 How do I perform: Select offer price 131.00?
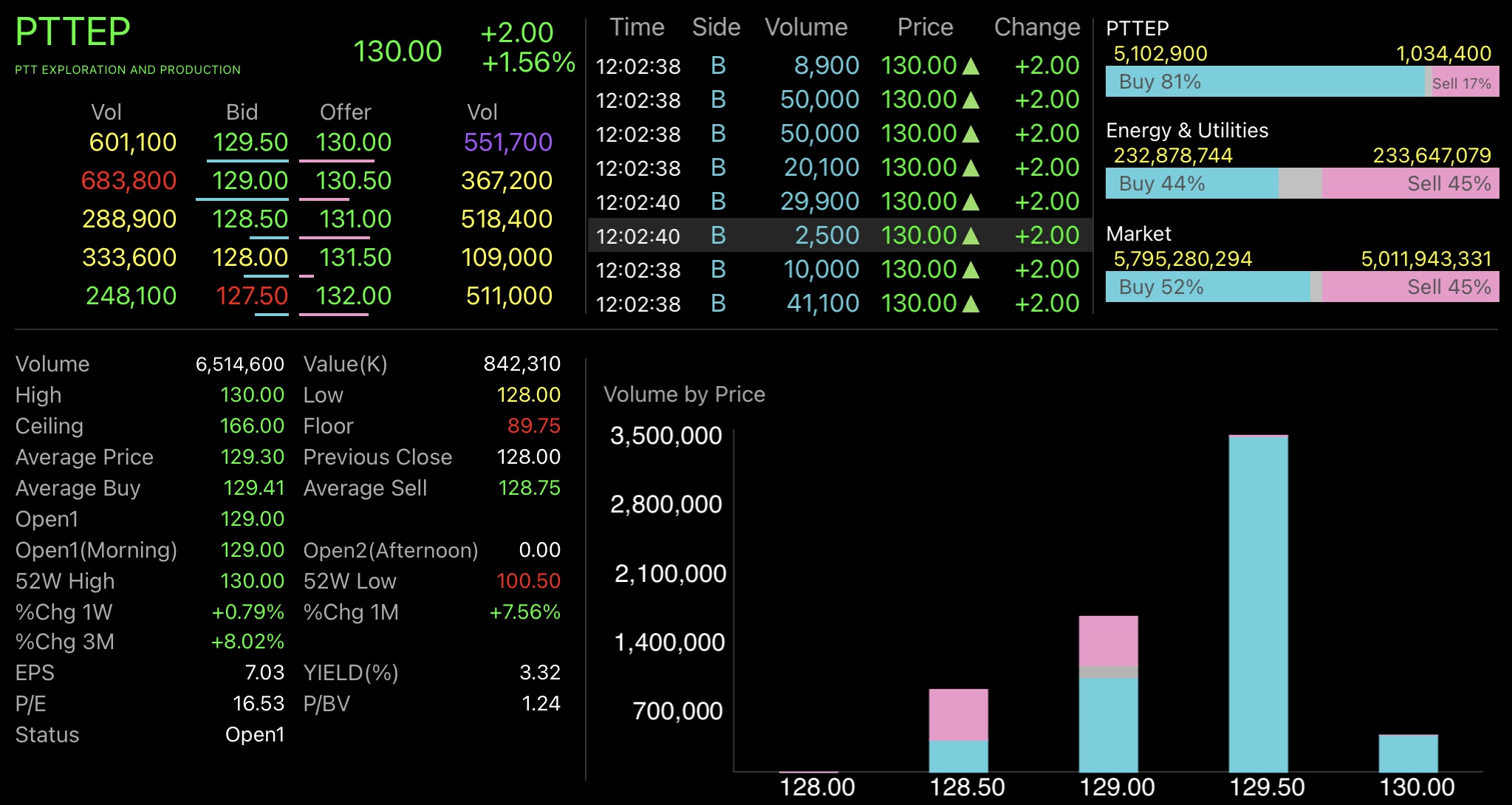(355, 219)
